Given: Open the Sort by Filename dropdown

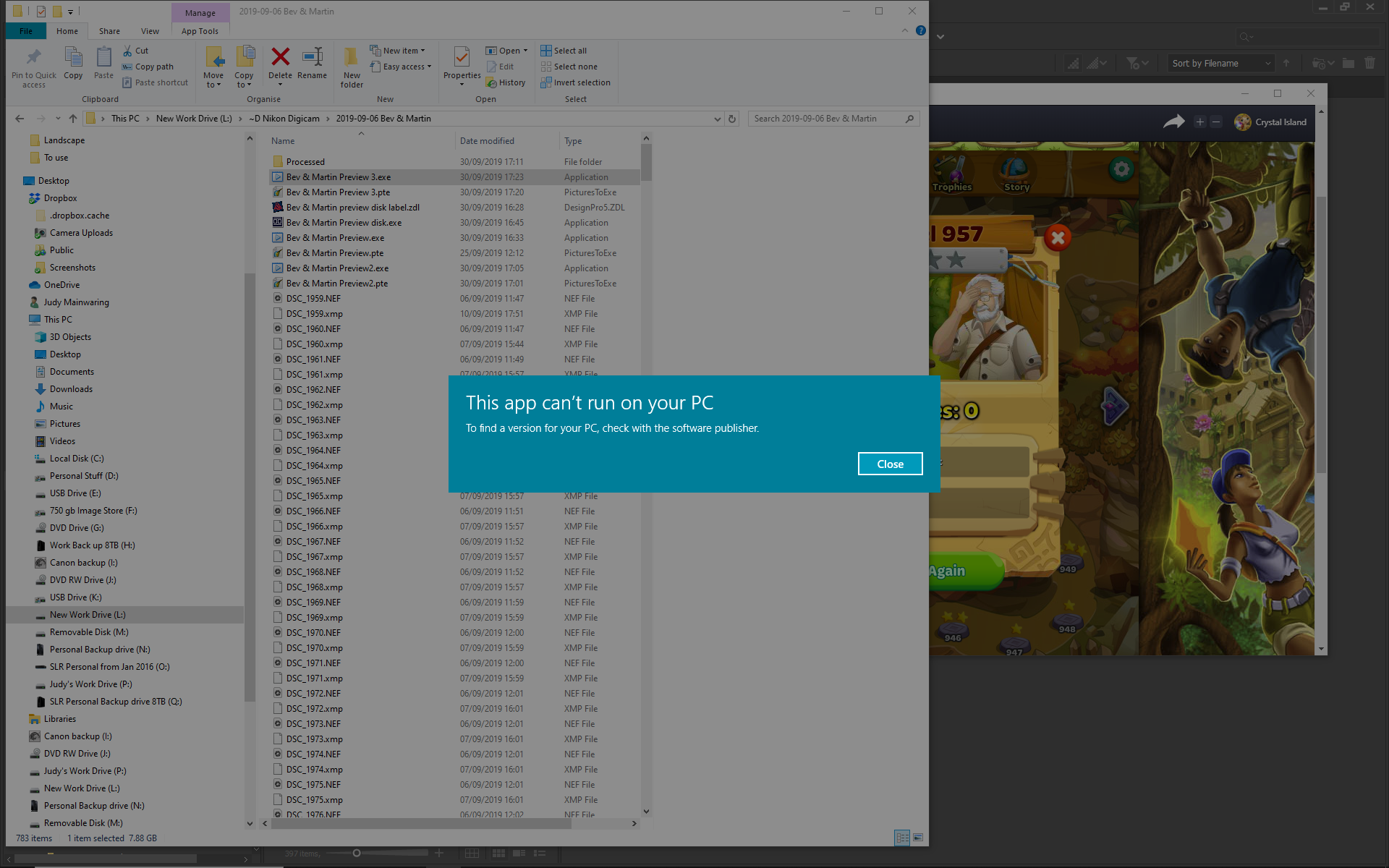Looking at the screenshot, I should click(x=1220, y=64).
